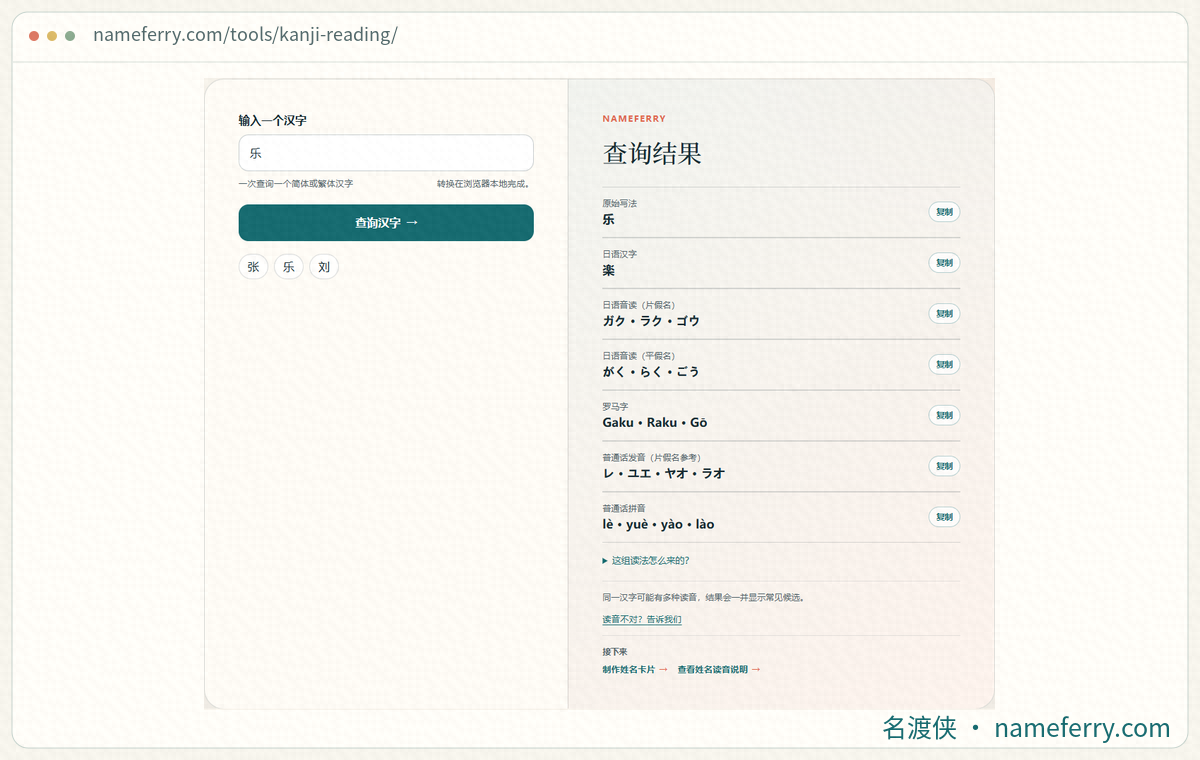Click the browser address bar URL

click(x=245, y=35)
